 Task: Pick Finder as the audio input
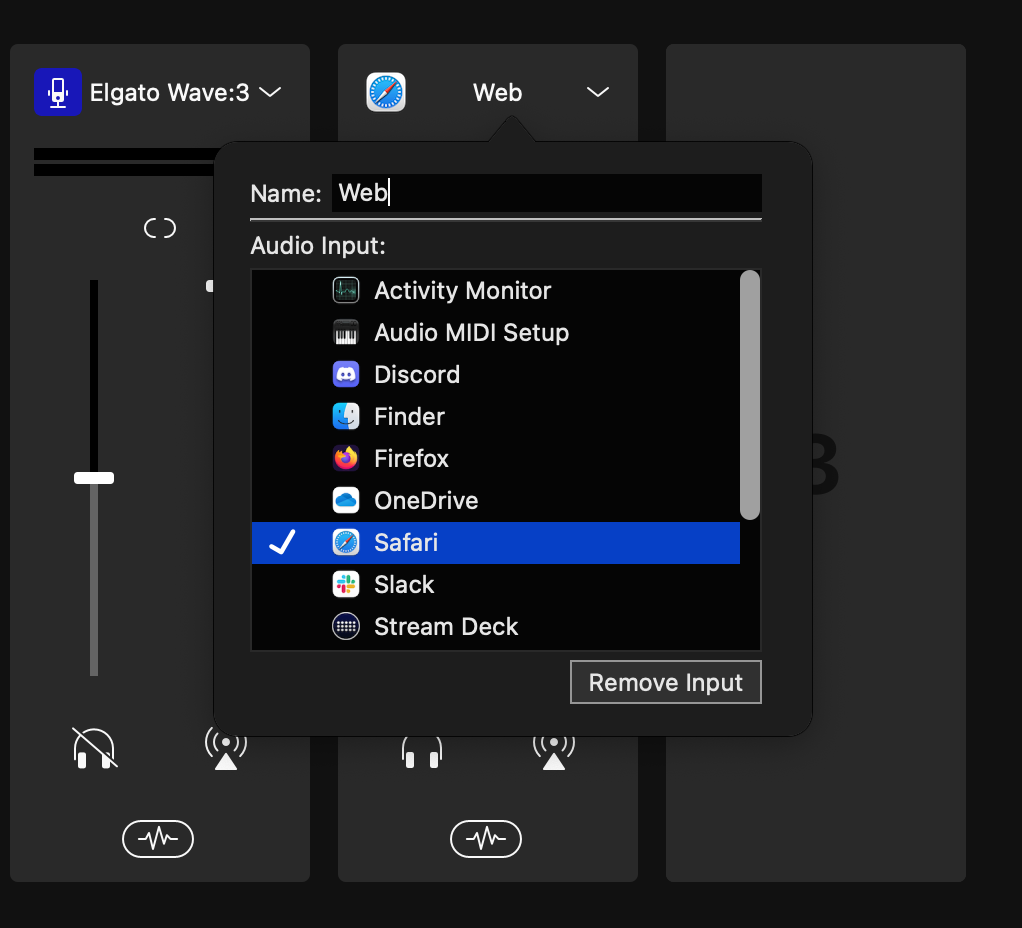[496, 416]
